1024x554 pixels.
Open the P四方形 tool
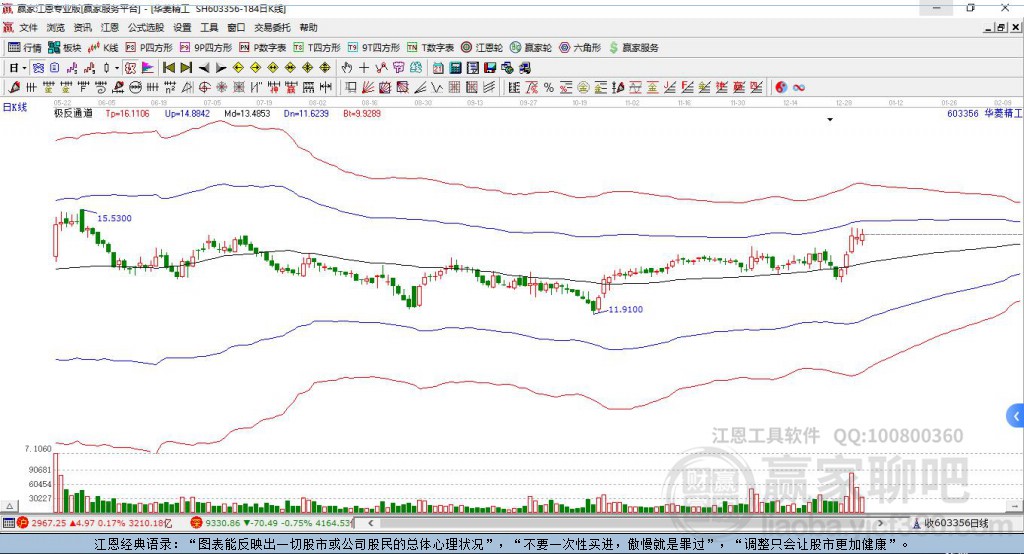point(149,48)
